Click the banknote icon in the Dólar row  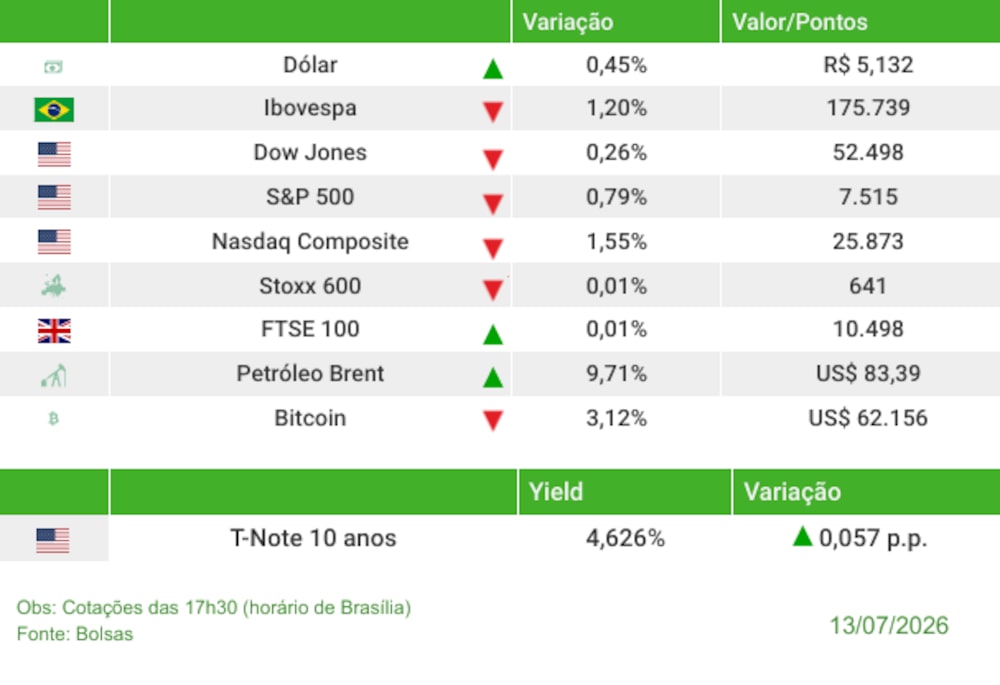54,66
